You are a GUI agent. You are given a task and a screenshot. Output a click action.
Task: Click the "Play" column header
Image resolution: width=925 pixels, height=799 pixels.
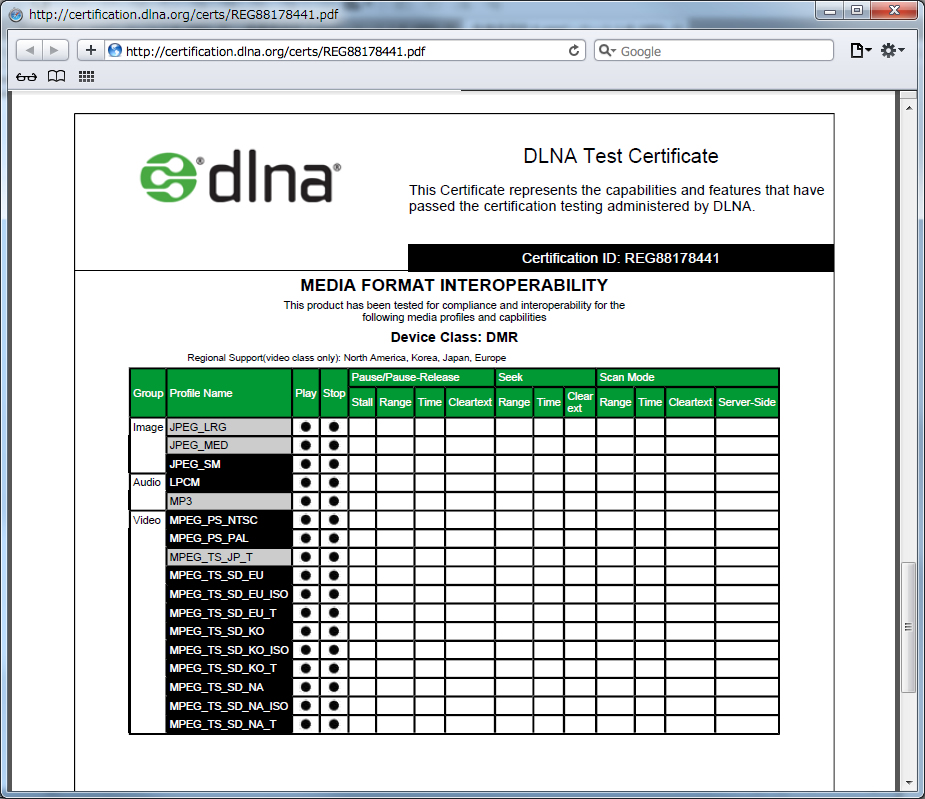[x=306, y=393]
